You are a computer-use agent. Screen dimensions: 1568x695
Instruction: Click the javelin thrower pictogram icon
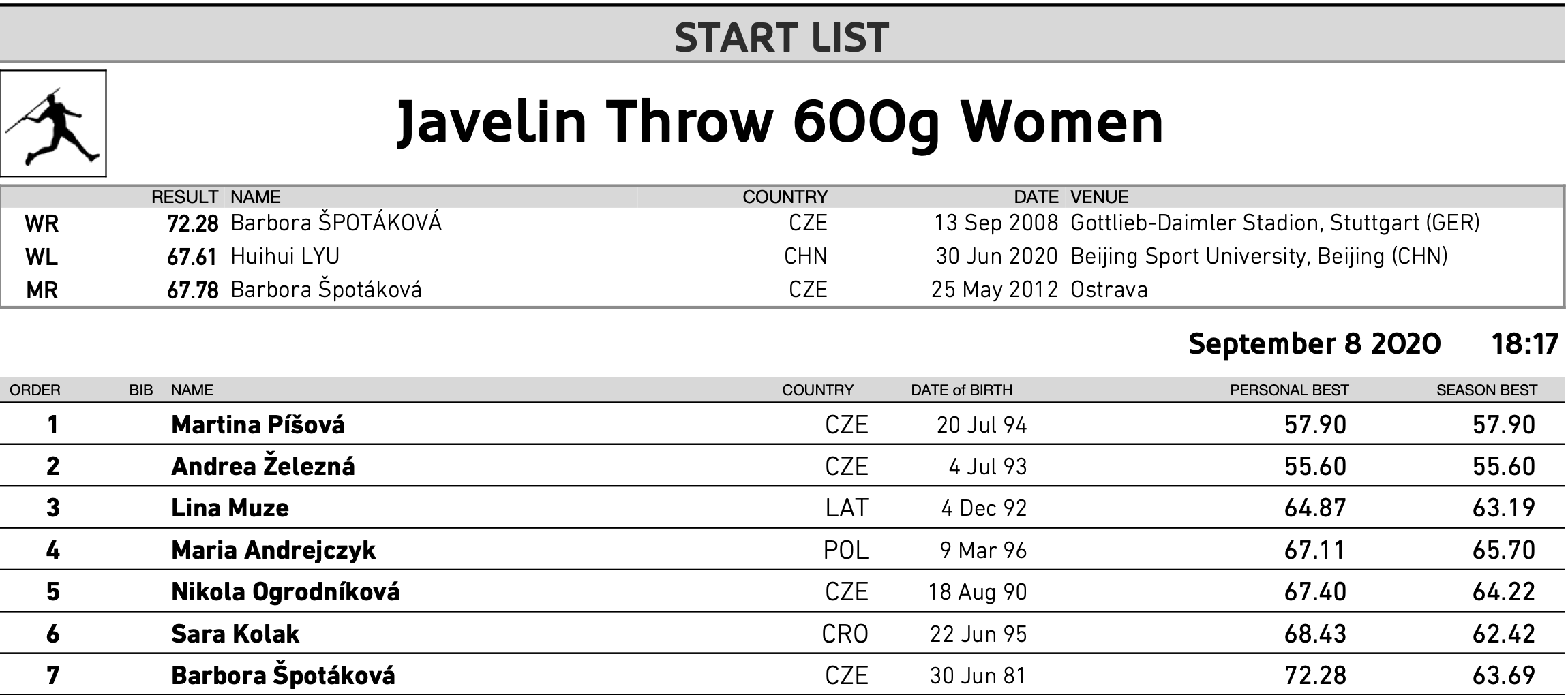[53, 123]
